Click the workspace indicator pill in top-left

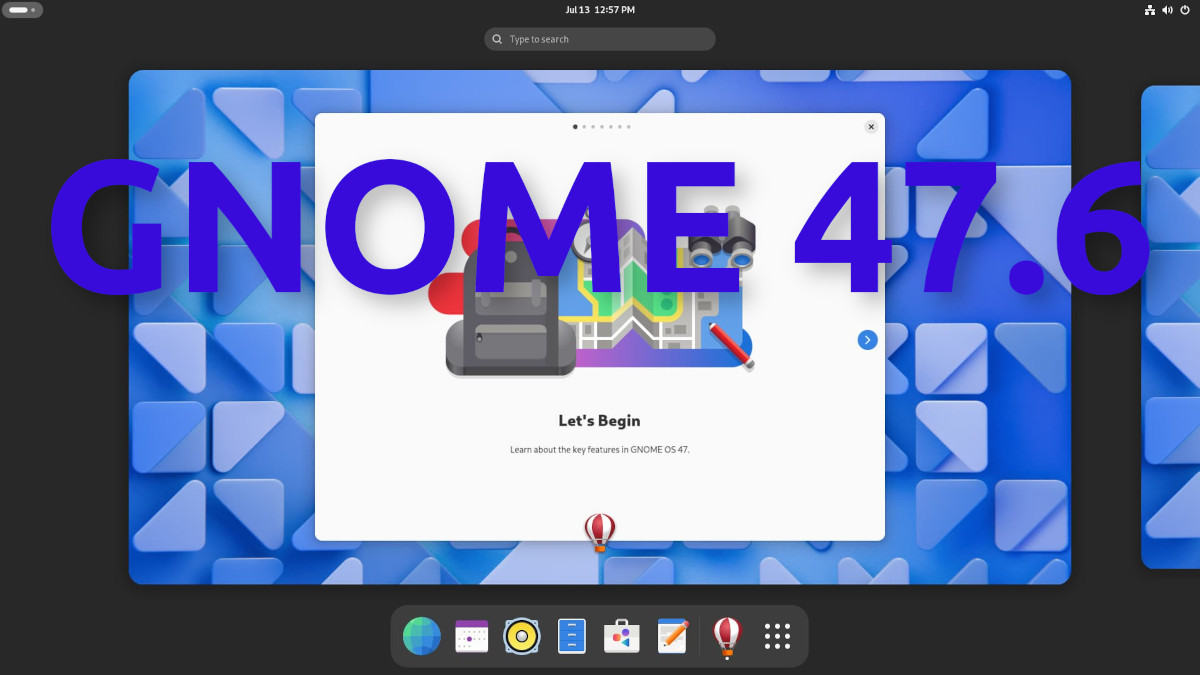23,10
